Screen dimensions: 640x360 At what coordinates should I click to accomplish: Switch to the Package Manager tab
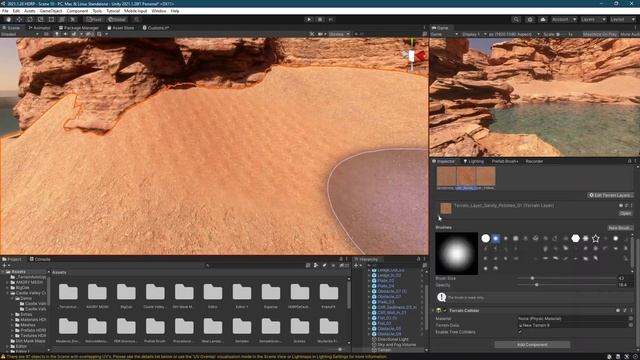[x=78, y=28]
